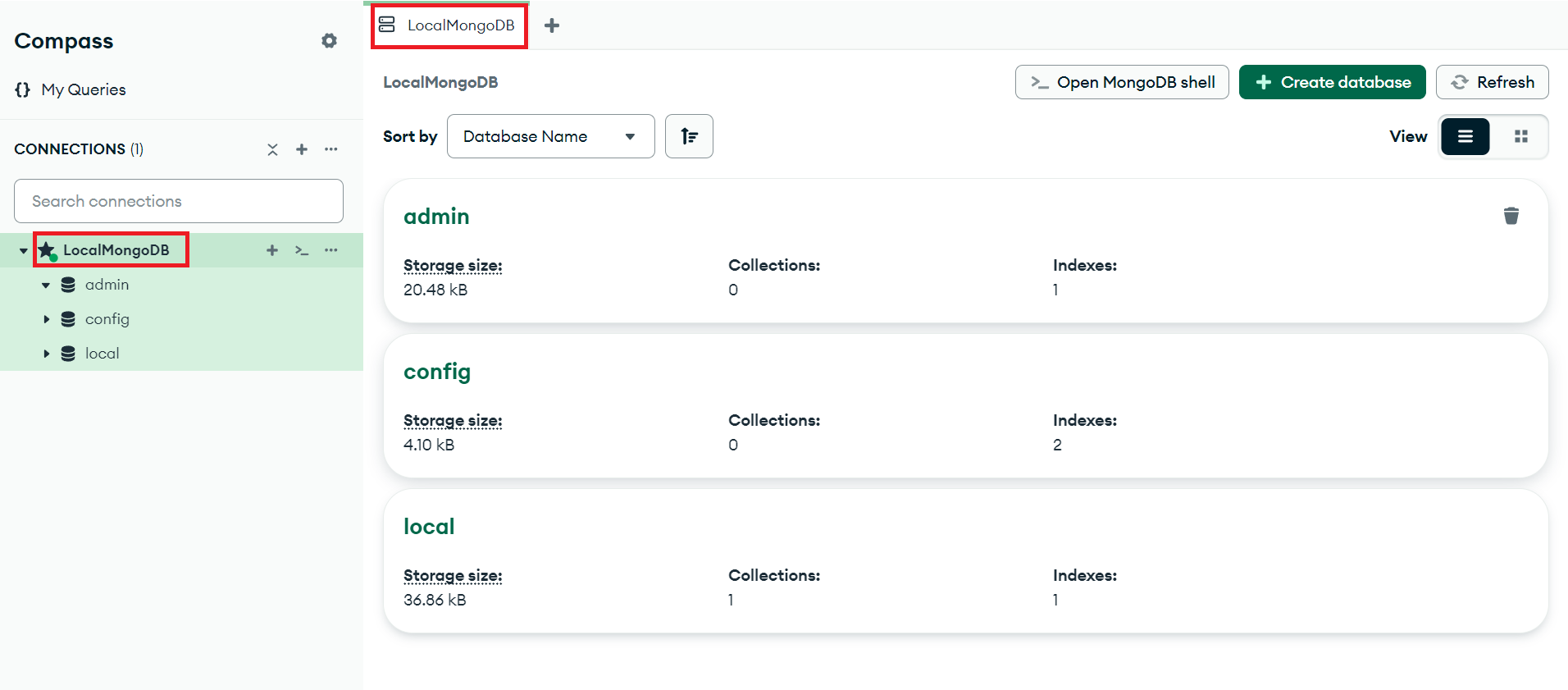
Task: Click database icon beside sidebar config
Action: click(x=68, y=319)
